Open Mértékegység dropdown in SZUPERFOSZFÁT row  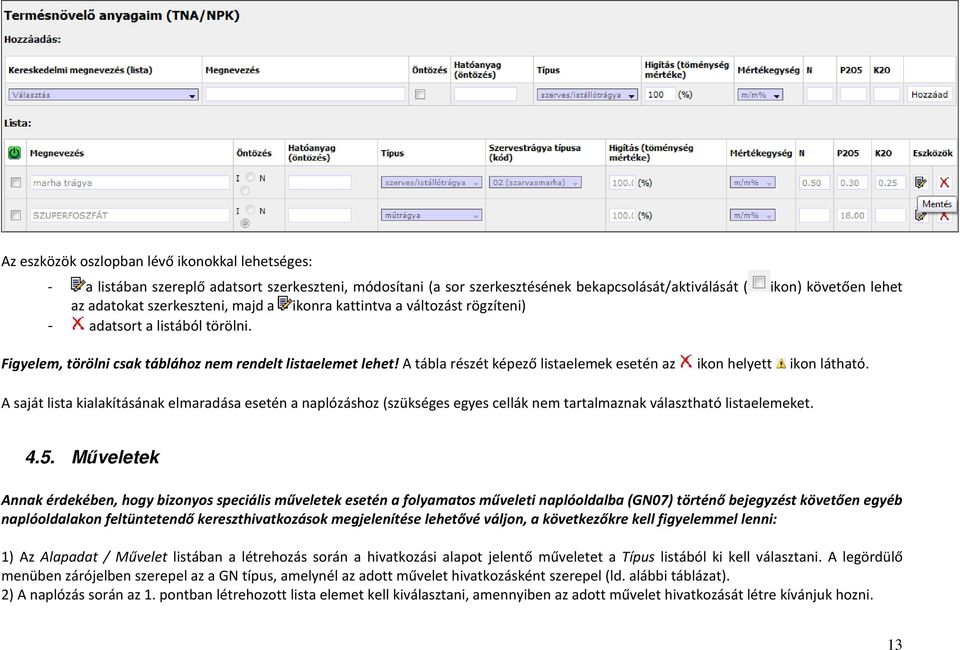pyautogui.click(x=752, y=215)
